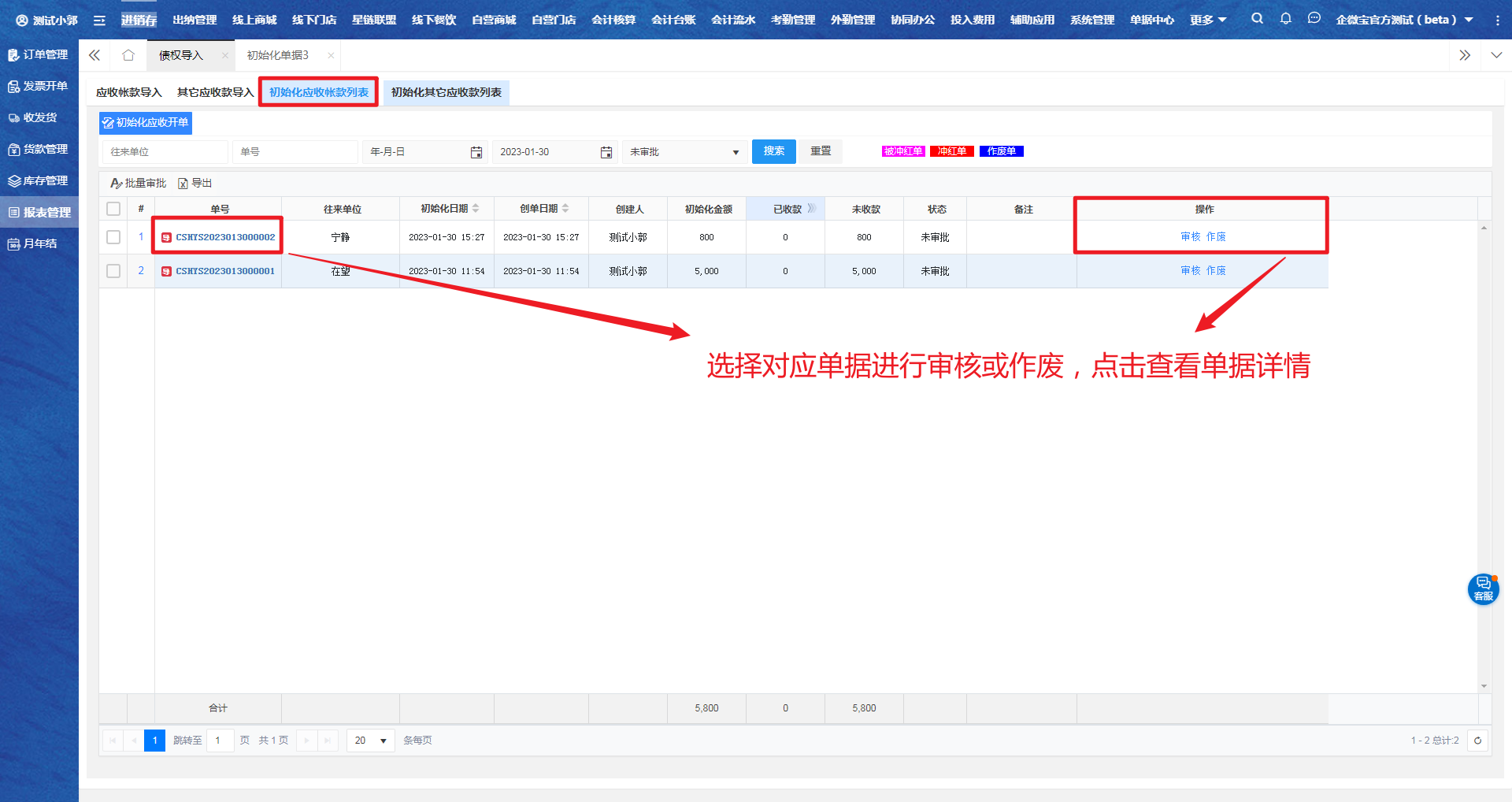Click the search magnifier icon in top bar
The height and width of the screenshot is (802, 1512).
pos(1257,19)
